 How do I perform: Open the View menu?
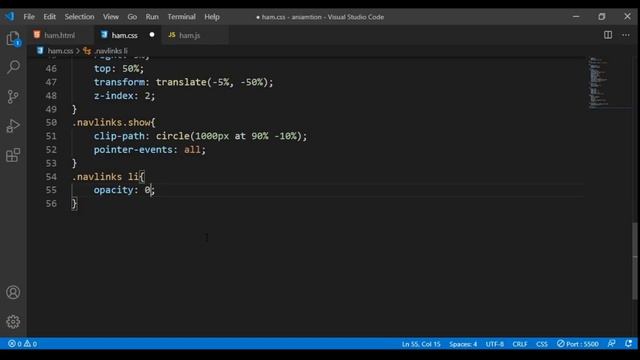111,17
